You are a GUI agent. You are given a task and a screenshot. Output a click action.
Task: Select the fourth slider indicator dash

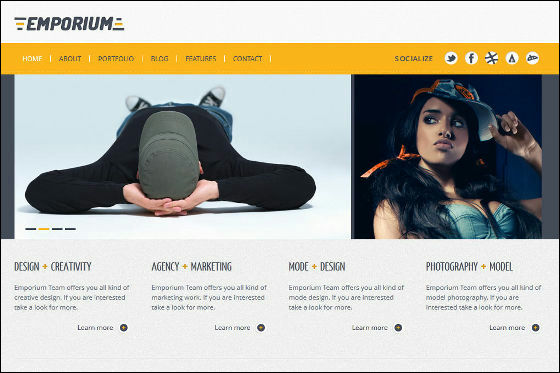[70, 229]
